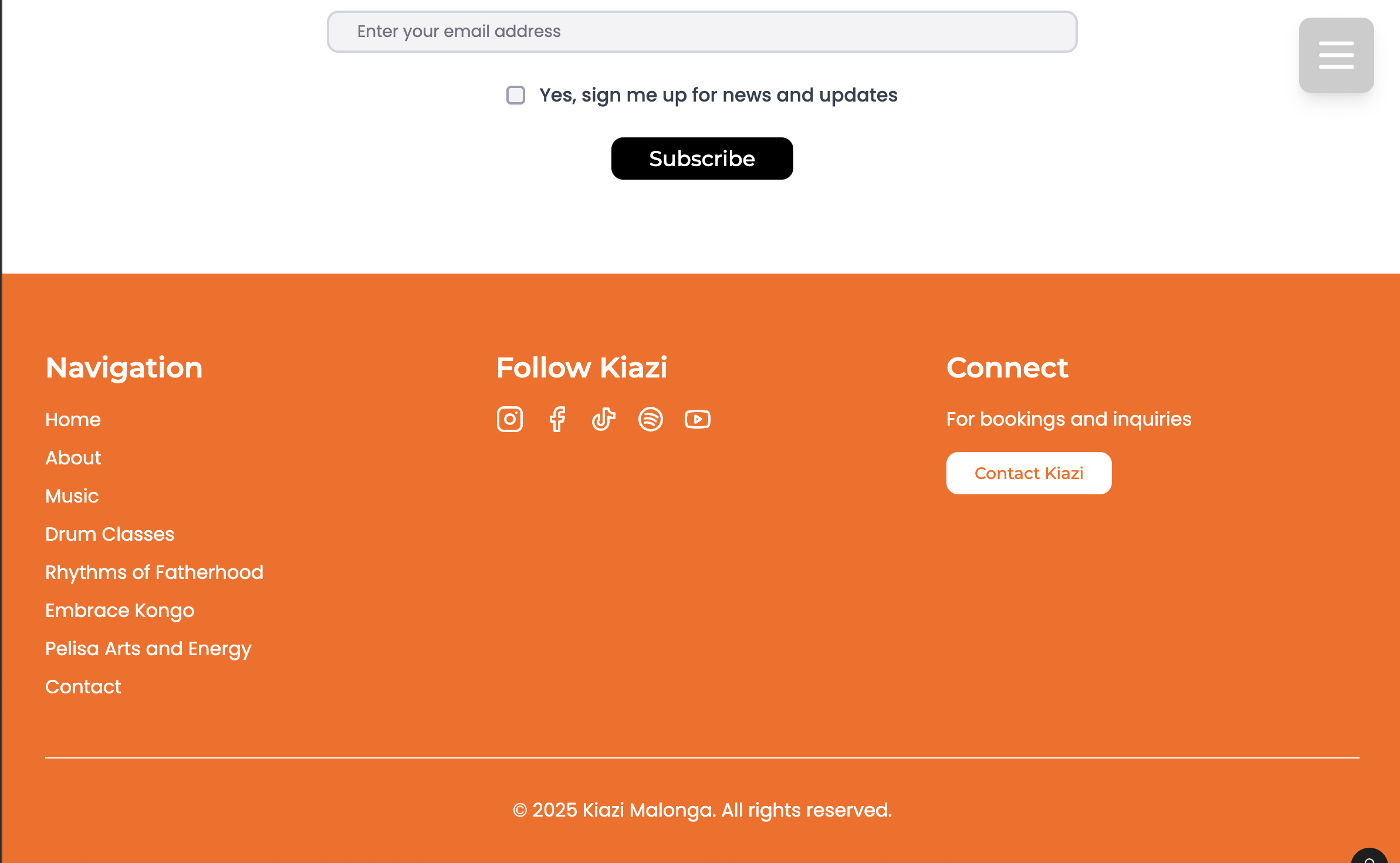Click the dark circular widget in bottom corner

1369,856
